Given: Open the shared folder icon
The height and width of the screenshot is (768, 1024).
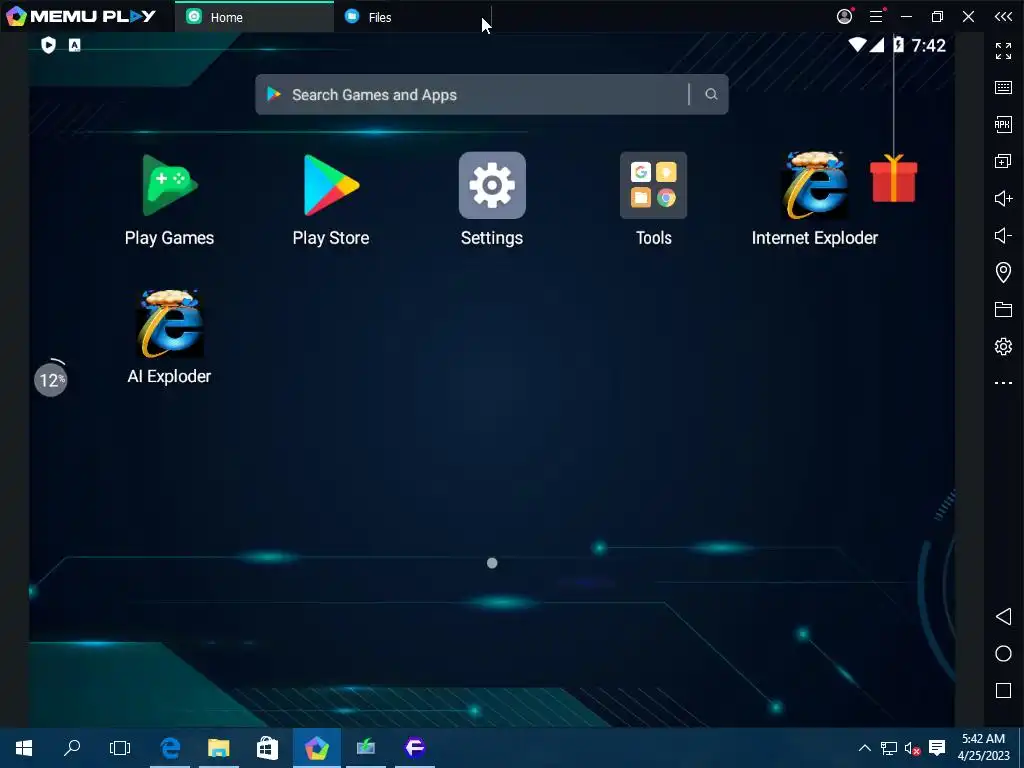Looking at the screenshot, I should pos(1003,309).
